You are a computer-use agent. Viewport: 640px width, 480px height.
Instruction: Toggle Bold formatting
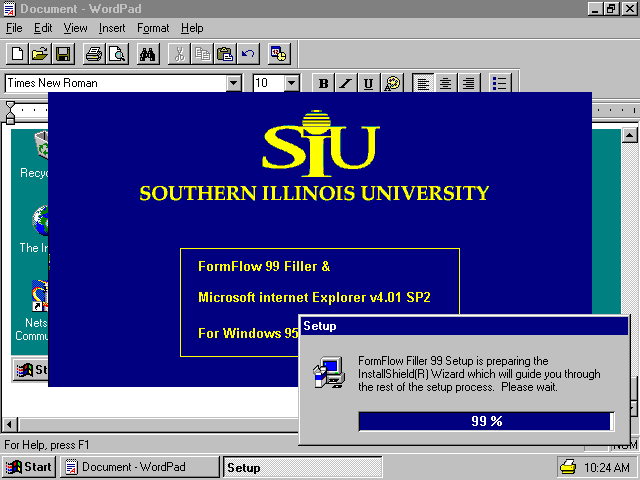[x=323, y=83]
